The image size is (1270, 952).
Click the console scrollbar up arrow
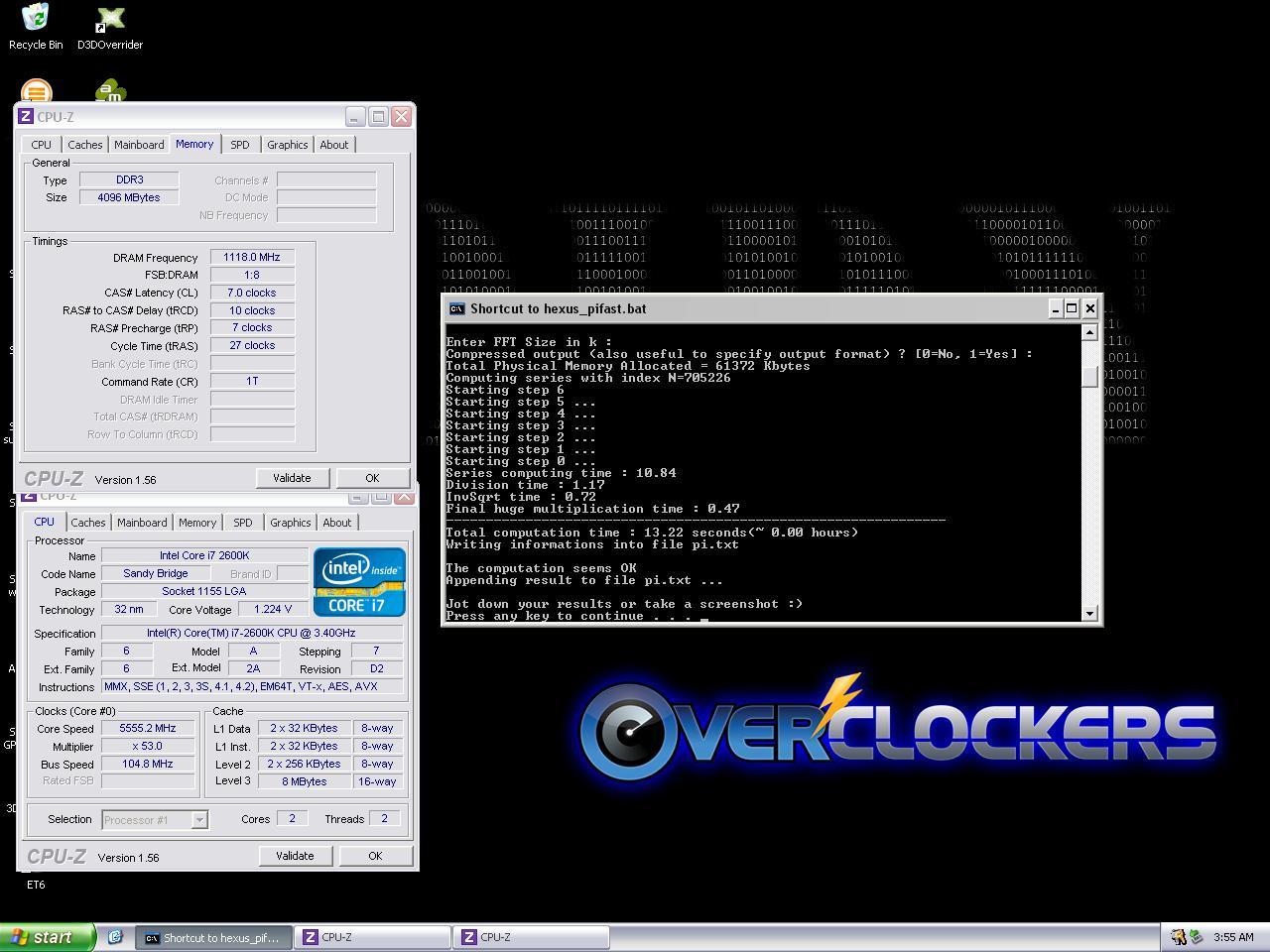[x=1089, y=333]
